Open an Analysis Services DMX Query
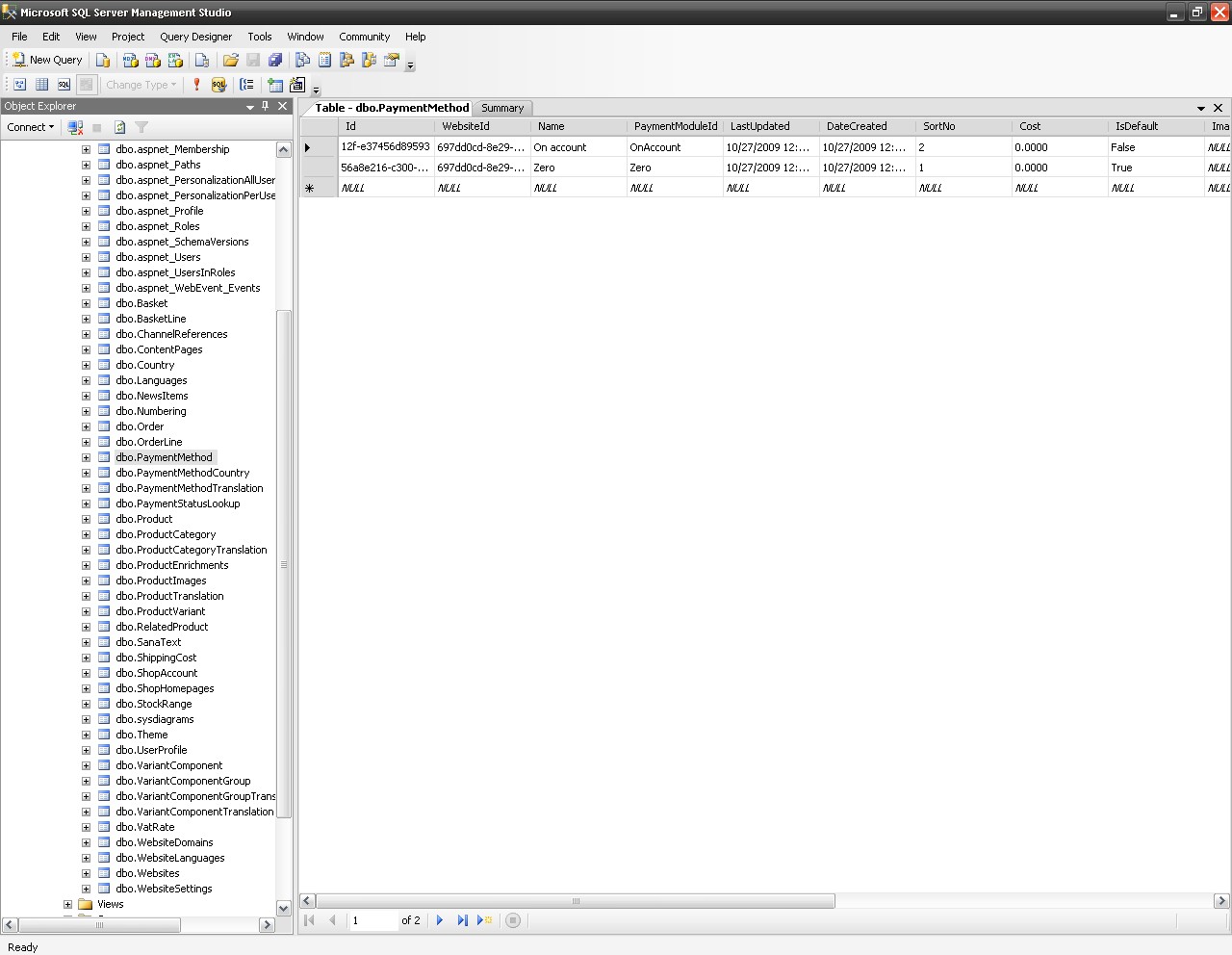This screenshot has height=955, width=1232. point(153,60)
